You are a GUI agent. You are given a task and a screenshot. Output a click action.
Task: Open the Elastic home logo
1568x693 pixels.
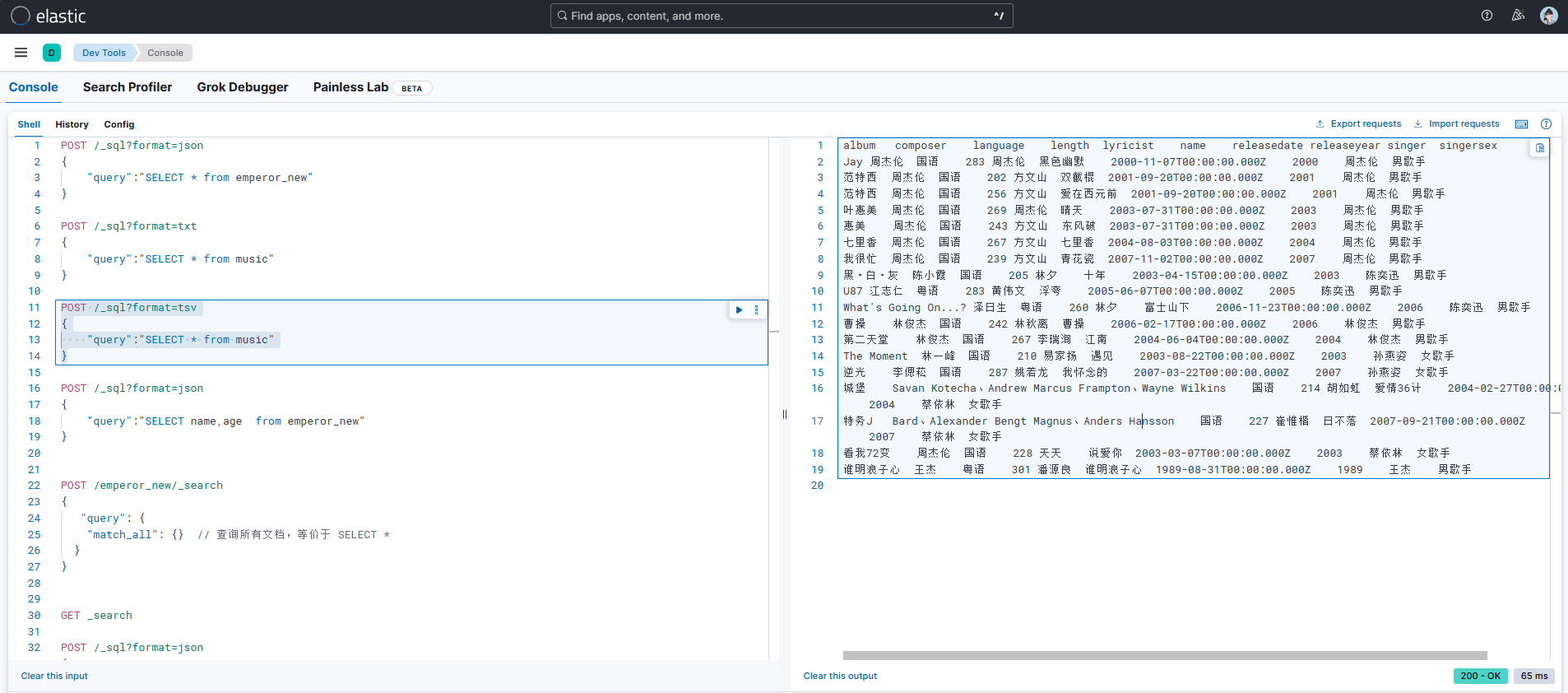[49, 16]
